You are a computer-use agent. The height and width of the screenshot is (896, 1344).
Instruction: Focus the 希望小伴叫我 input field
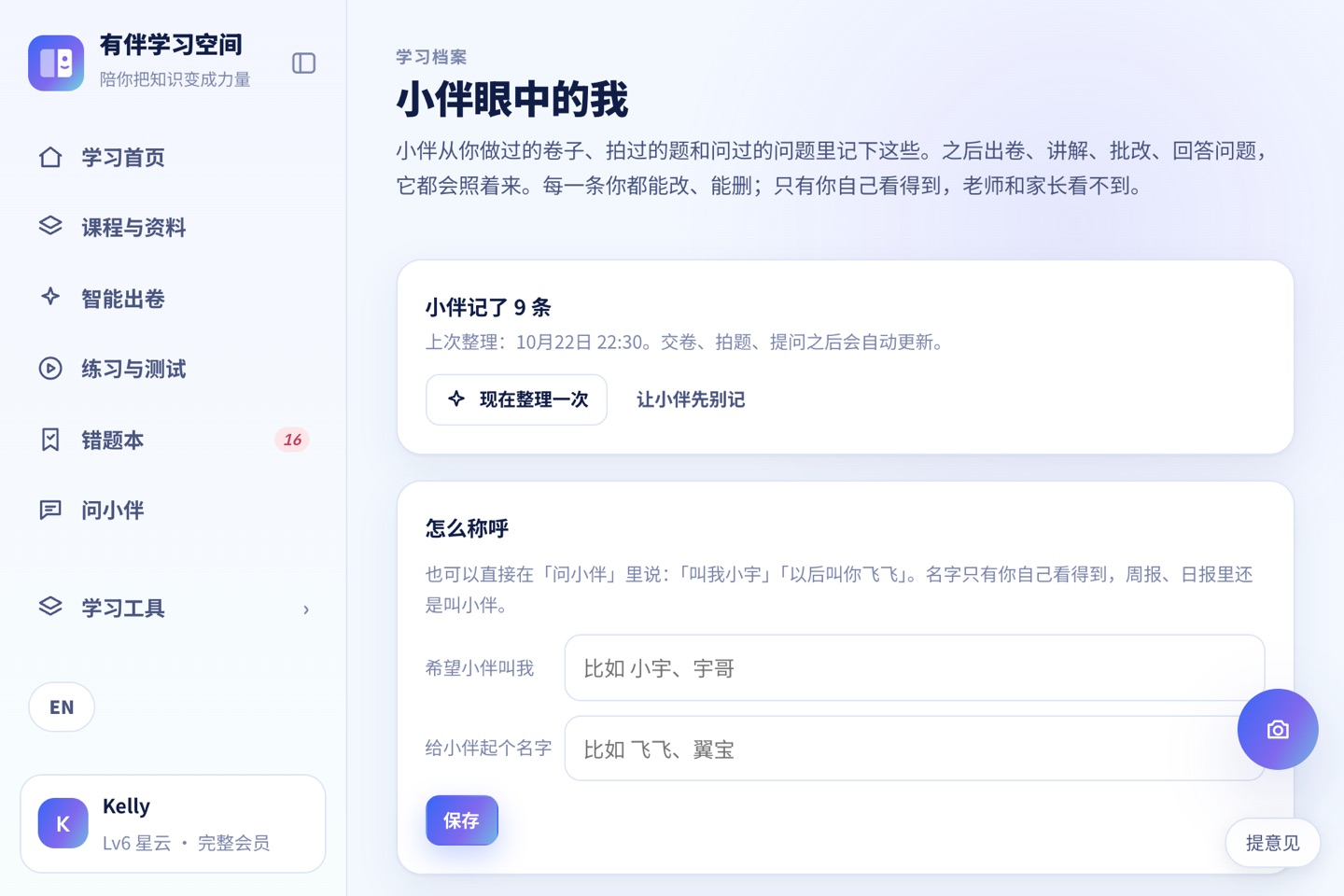915,668
